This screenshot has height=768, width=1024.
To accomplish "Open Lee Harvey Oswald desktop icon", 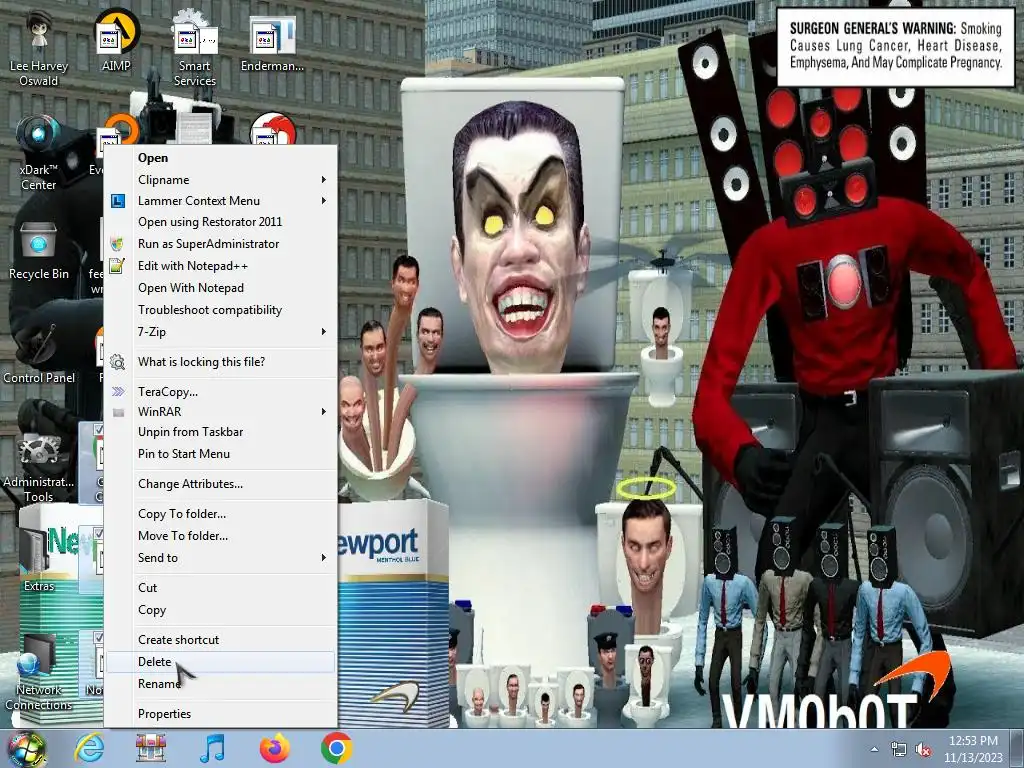I will point(39,47).
